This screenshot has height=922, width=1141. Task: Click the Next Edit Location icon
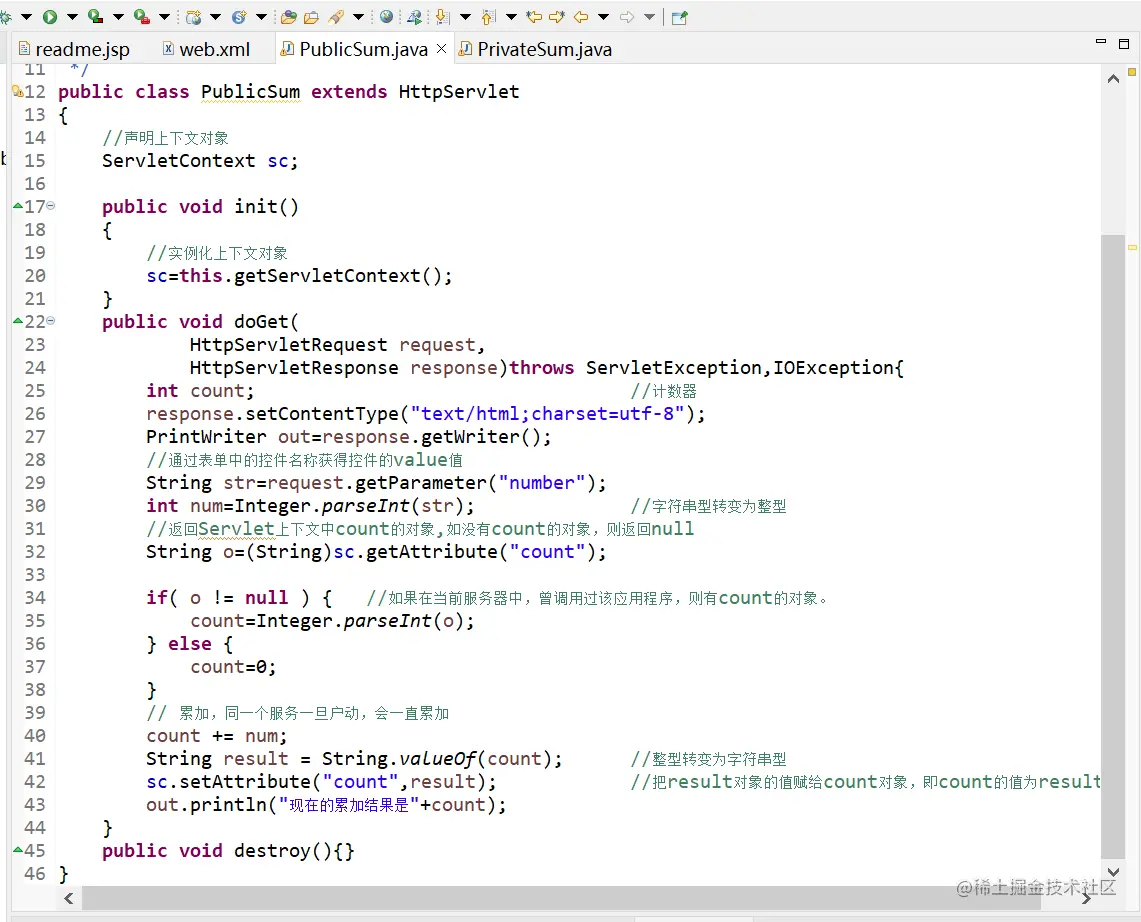[557, 17]
